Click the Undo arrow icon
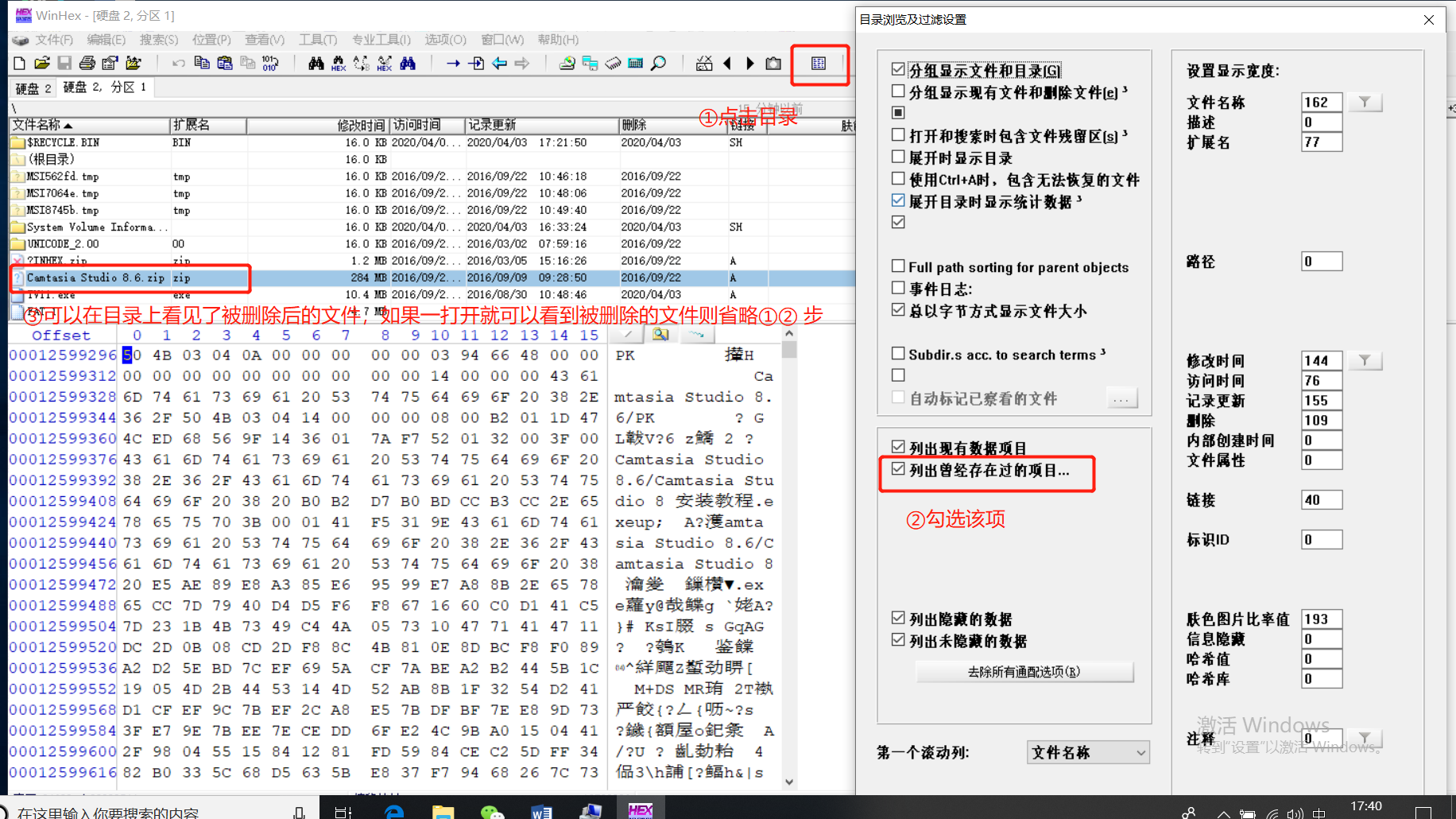Screen dimensions: 1456x819 pyautogui.click(x=177, y=63)
